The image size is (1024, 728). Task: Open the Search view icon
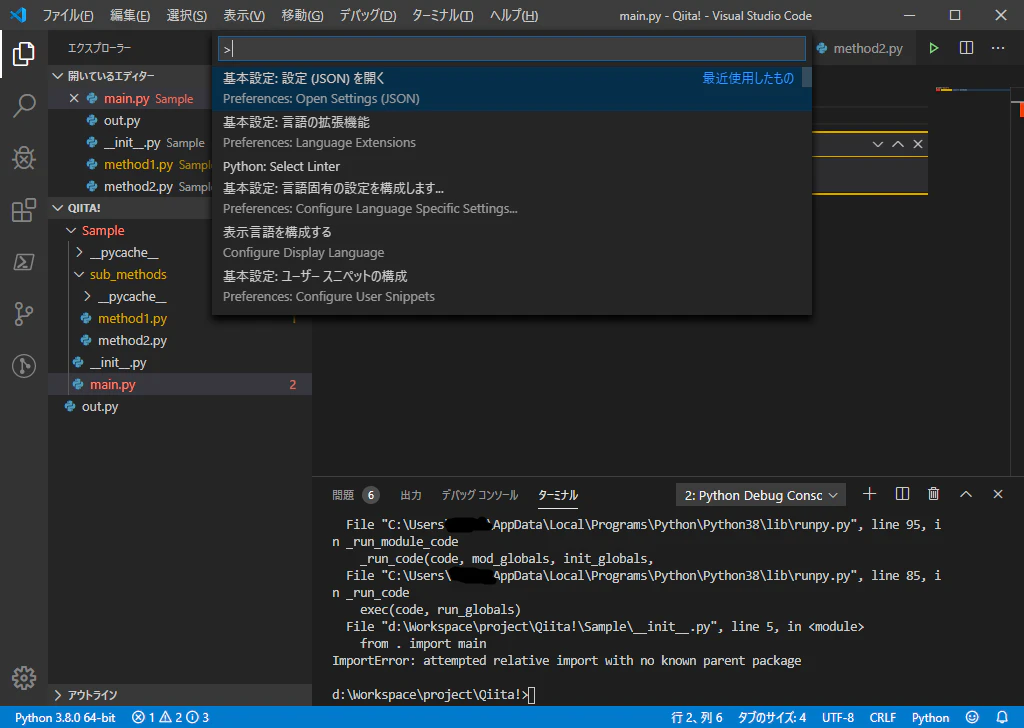pyautogui.click(x=24, y=105)
